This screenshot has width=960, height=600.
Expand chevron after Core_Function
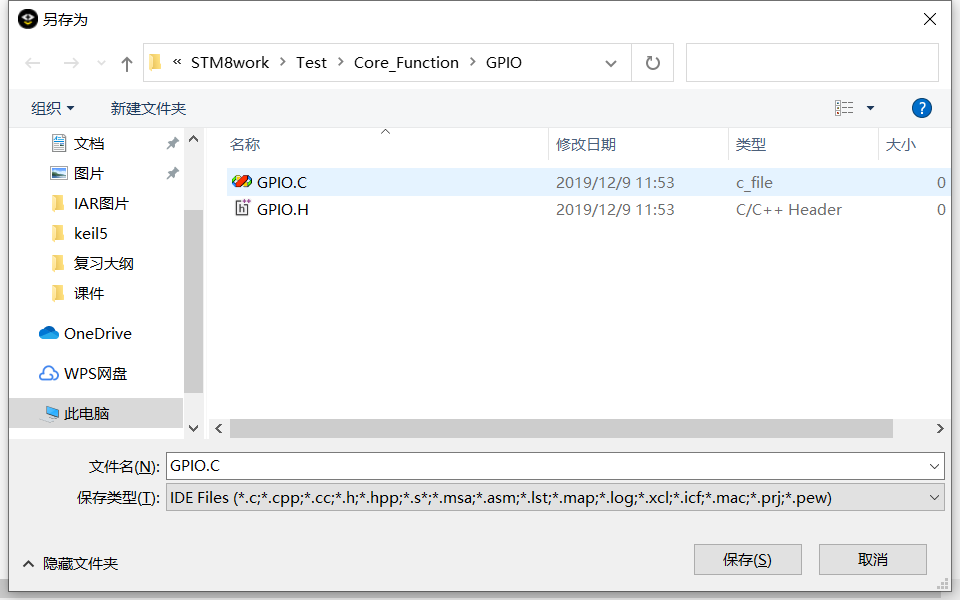pos(473,62)
